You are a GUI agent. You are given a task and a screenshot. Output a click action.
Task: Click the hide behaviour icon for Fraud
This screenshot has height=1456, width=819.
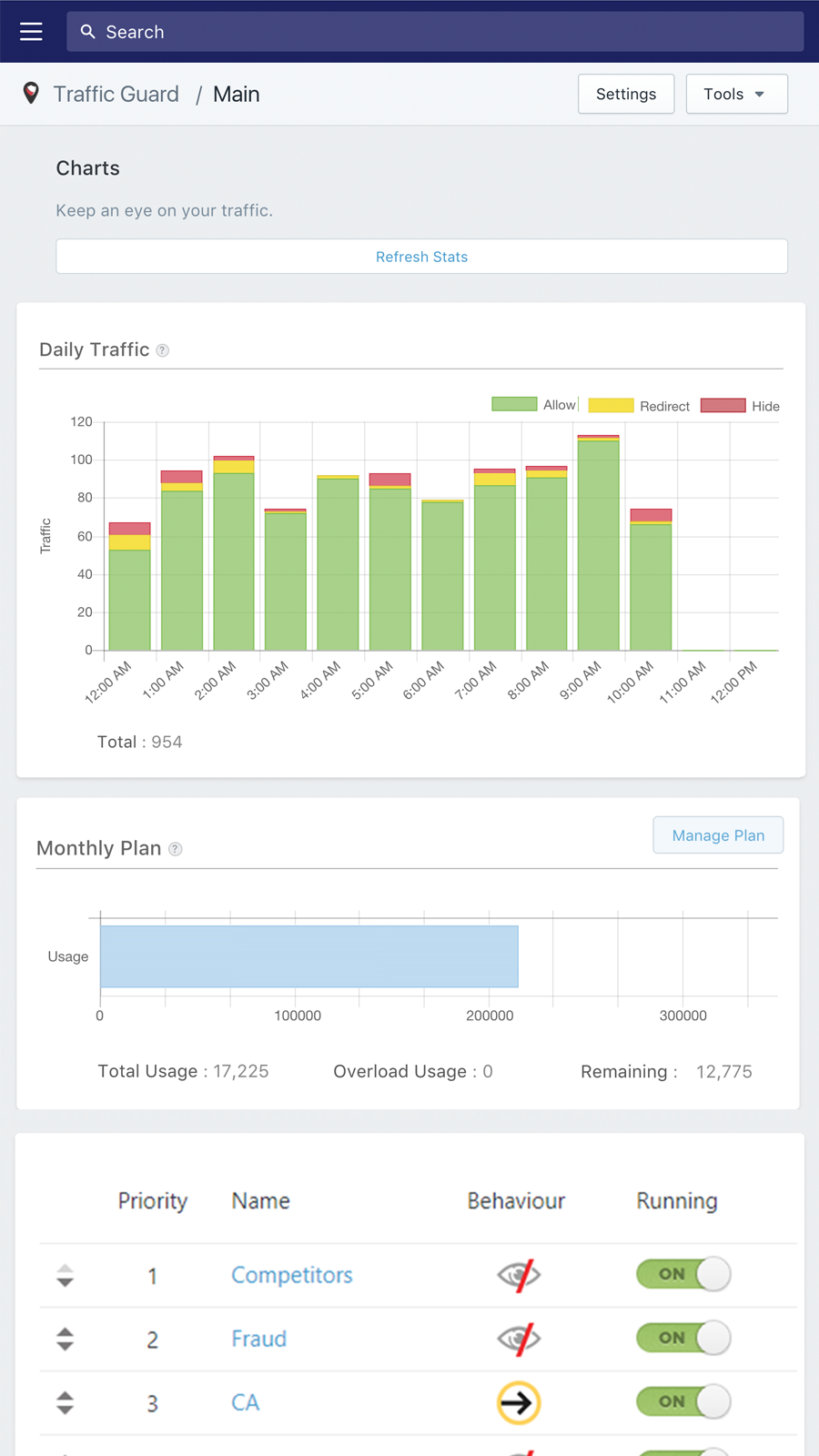tap(519, 1339)
